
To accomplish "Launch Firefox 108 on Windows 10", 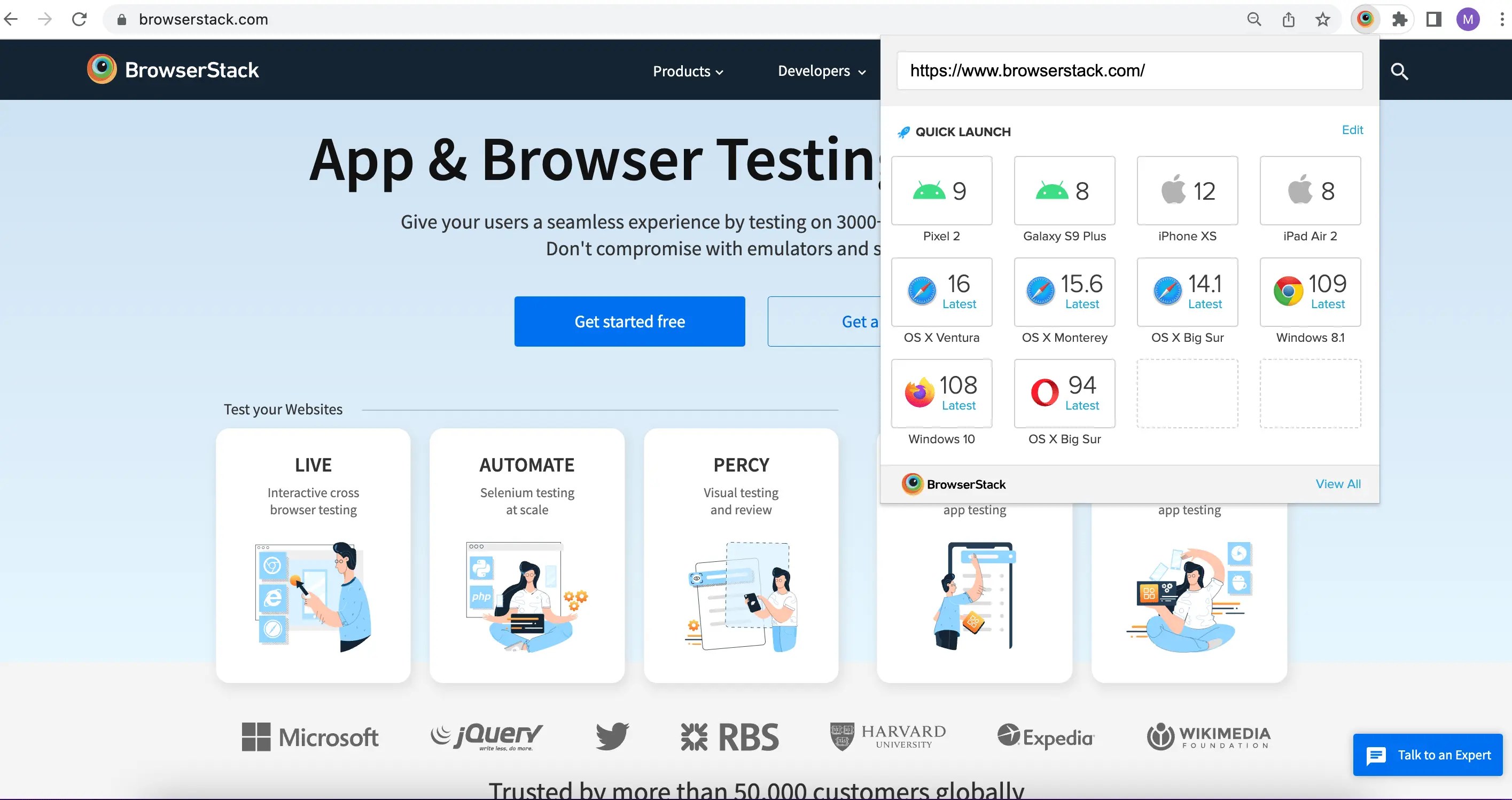I will [x=941, y=394].
